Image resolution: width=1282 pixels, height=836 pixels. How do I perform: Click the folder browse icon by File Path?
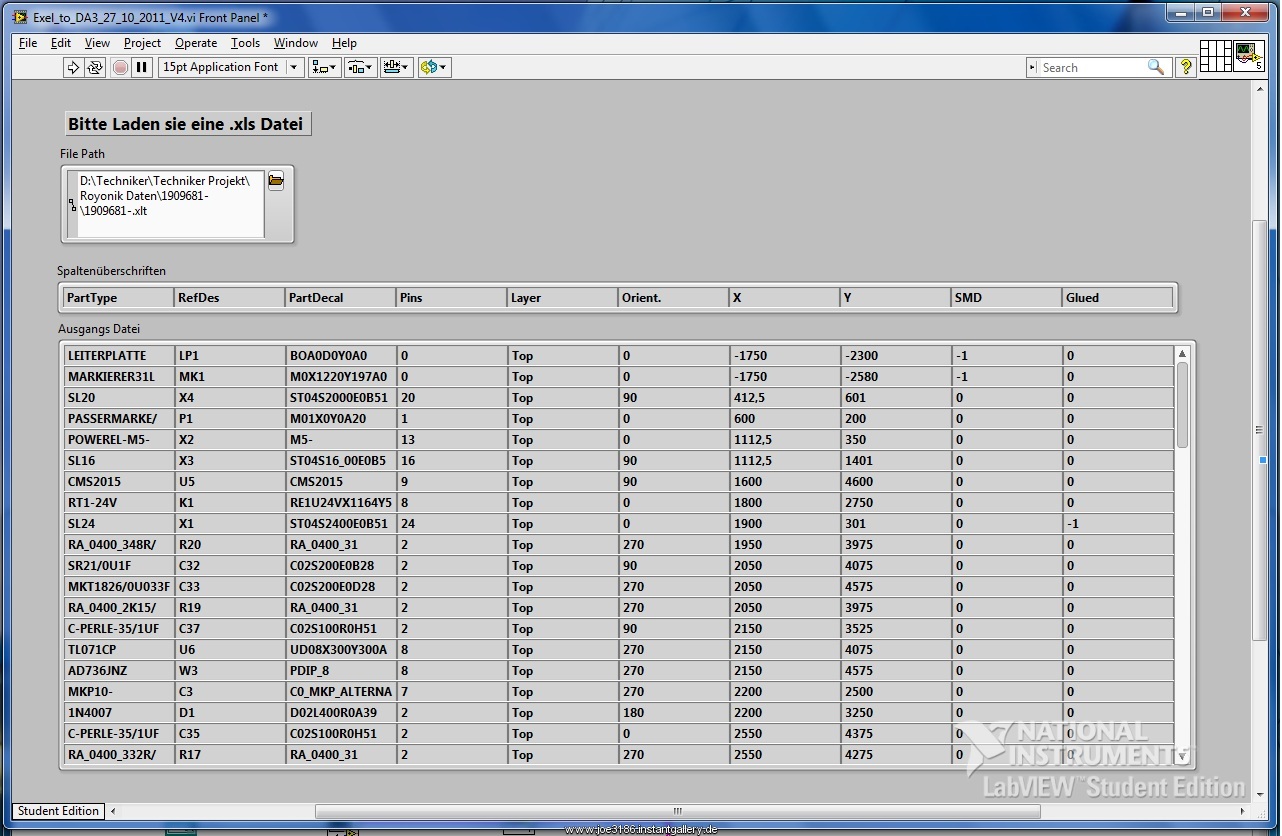[276, 181]
